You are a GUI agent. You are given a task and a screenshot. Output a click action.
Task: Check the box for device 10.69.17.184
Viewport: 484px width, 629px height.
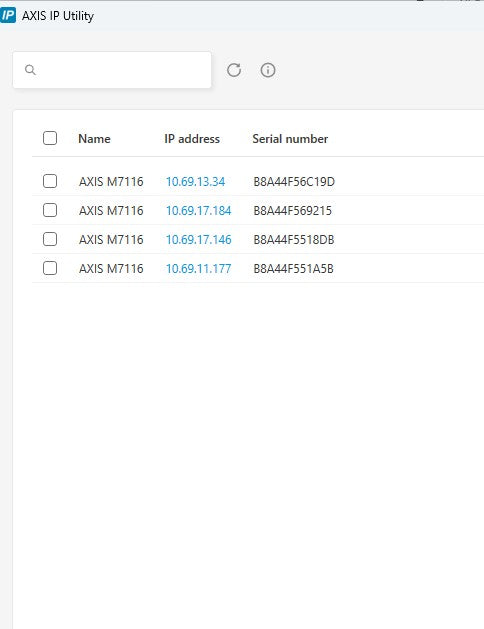(x=50, y=210)
